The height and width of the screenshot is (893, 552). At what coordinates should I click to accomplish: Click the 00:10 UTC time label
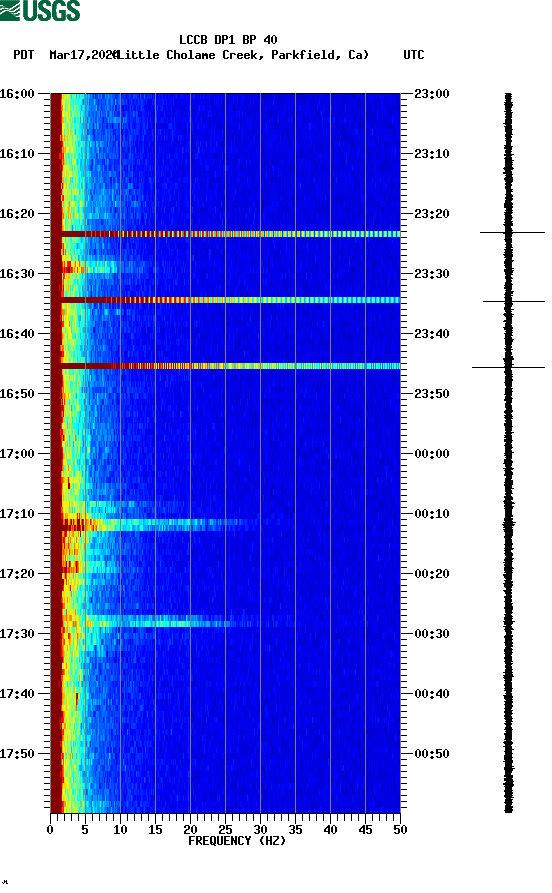click(432, 514)
